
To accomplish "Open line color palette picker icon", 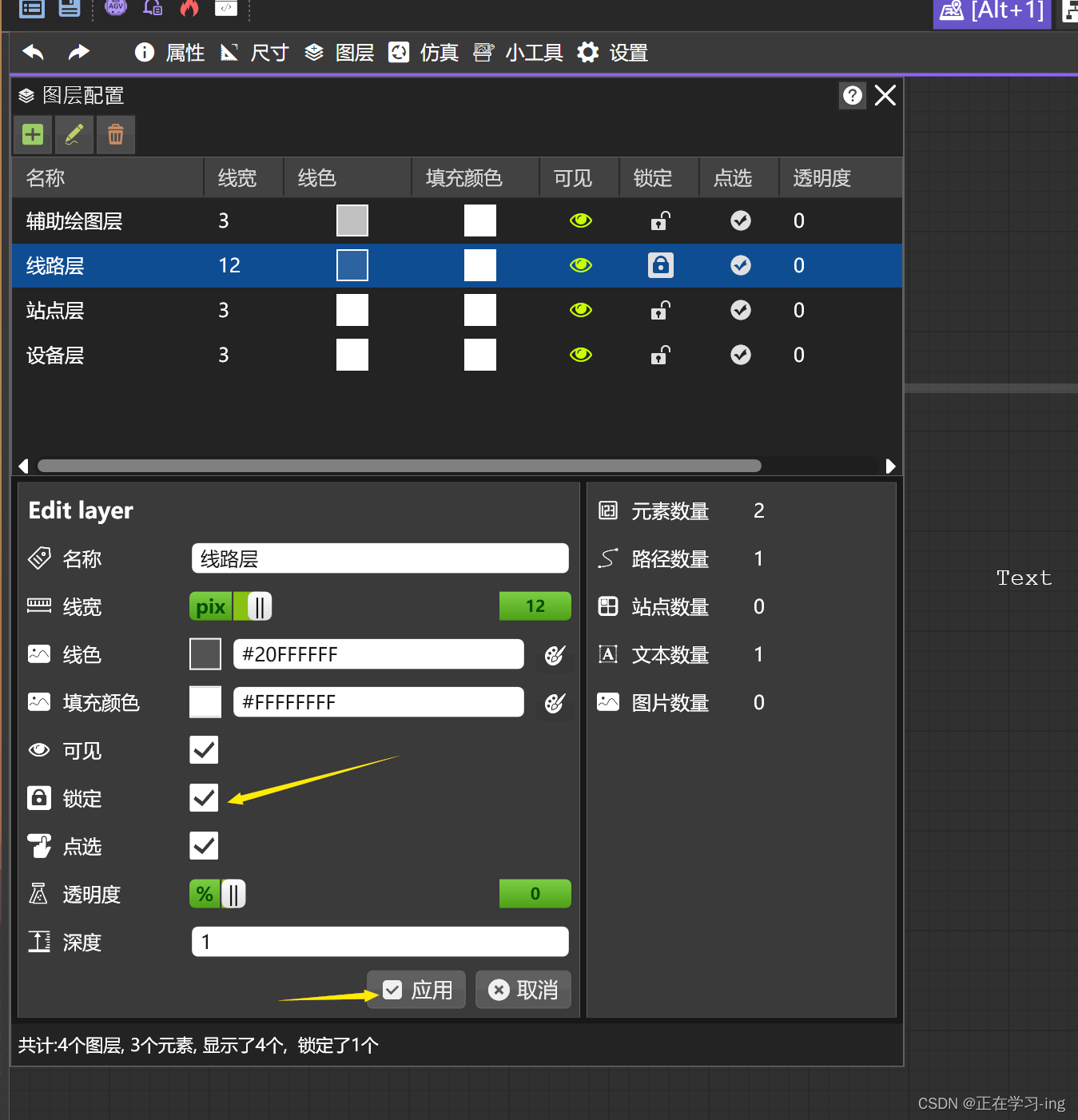I will pos(555,655).
